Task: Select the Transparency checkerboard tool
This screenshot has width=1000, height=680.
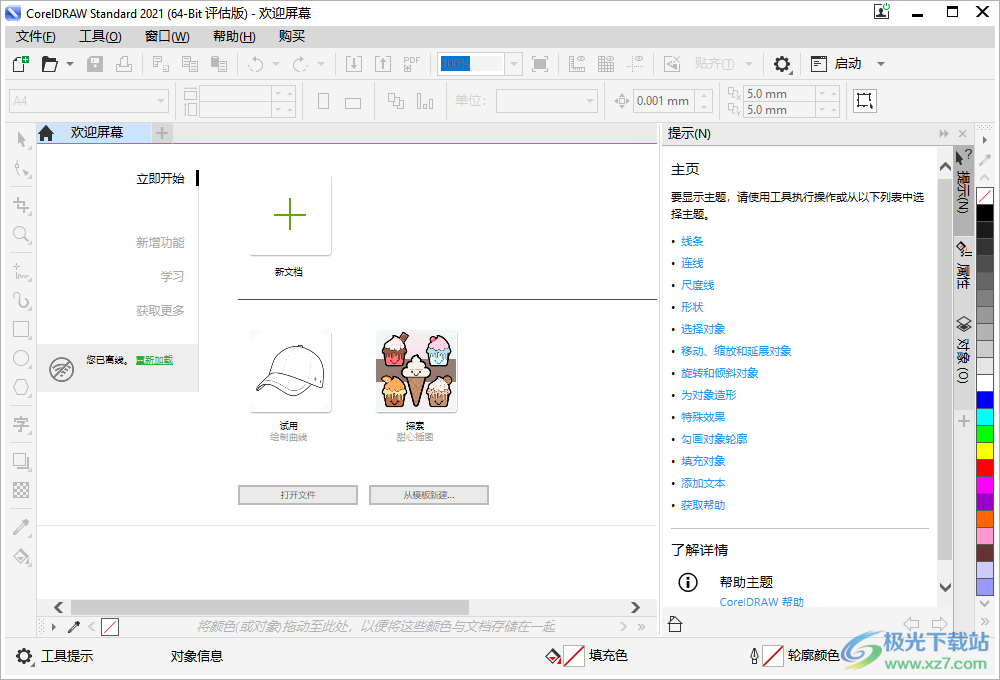Action: pyautogui.click(x=22, y=490)
